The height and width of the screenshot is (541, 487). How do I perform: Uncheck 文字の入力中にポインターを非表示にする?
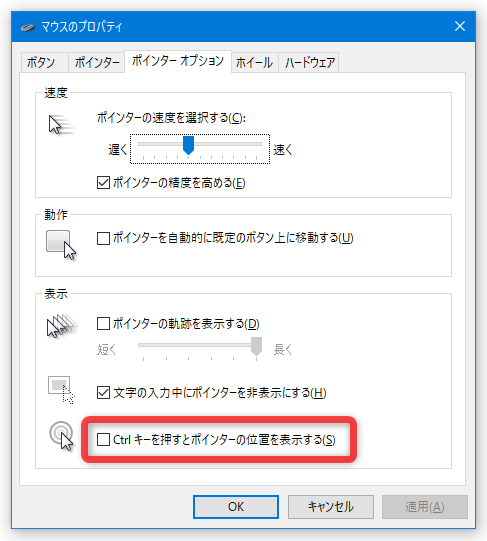(x=103, y=393)
